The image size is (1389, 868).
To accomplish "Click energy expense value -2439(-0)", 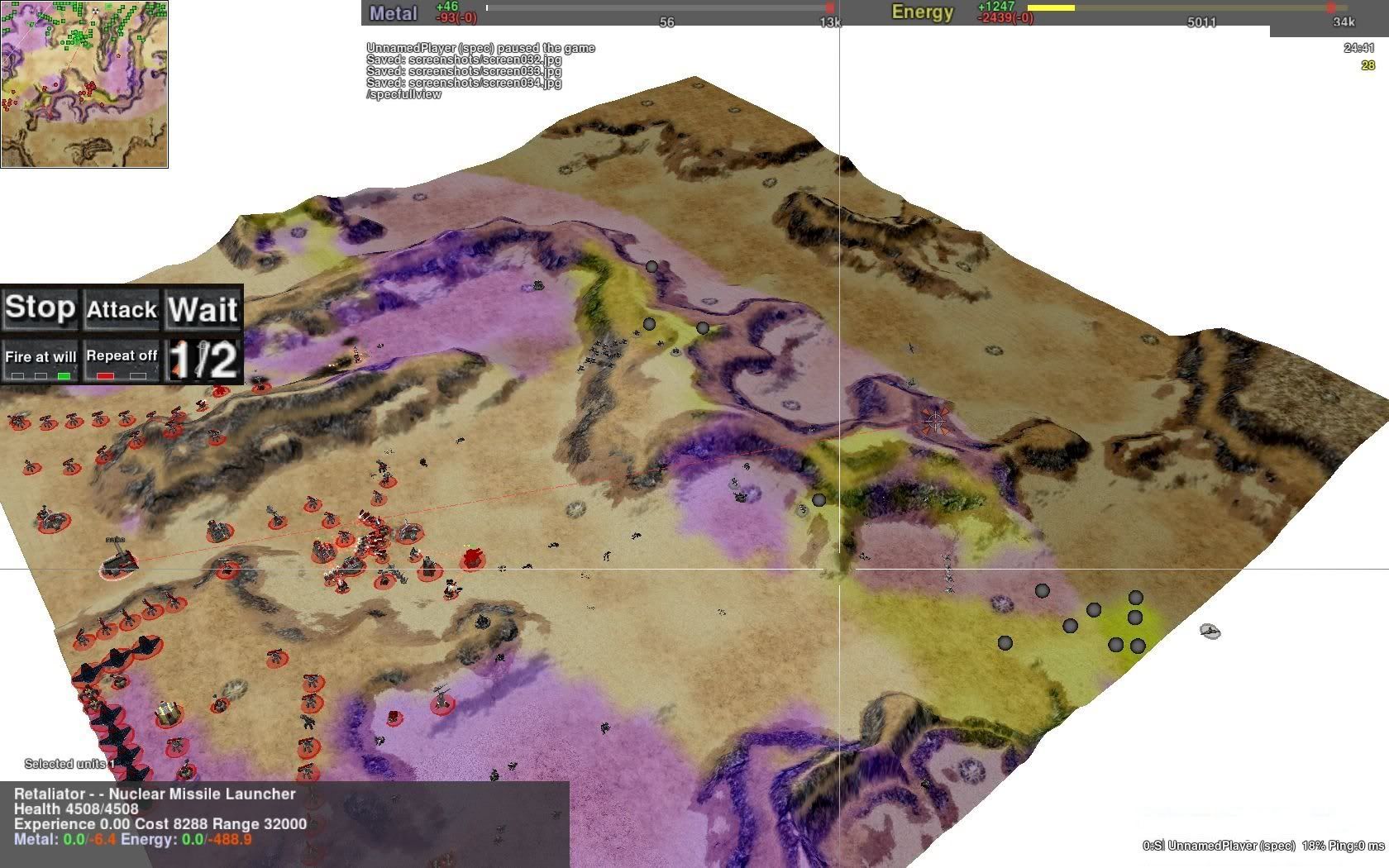I will point(1005,17).
